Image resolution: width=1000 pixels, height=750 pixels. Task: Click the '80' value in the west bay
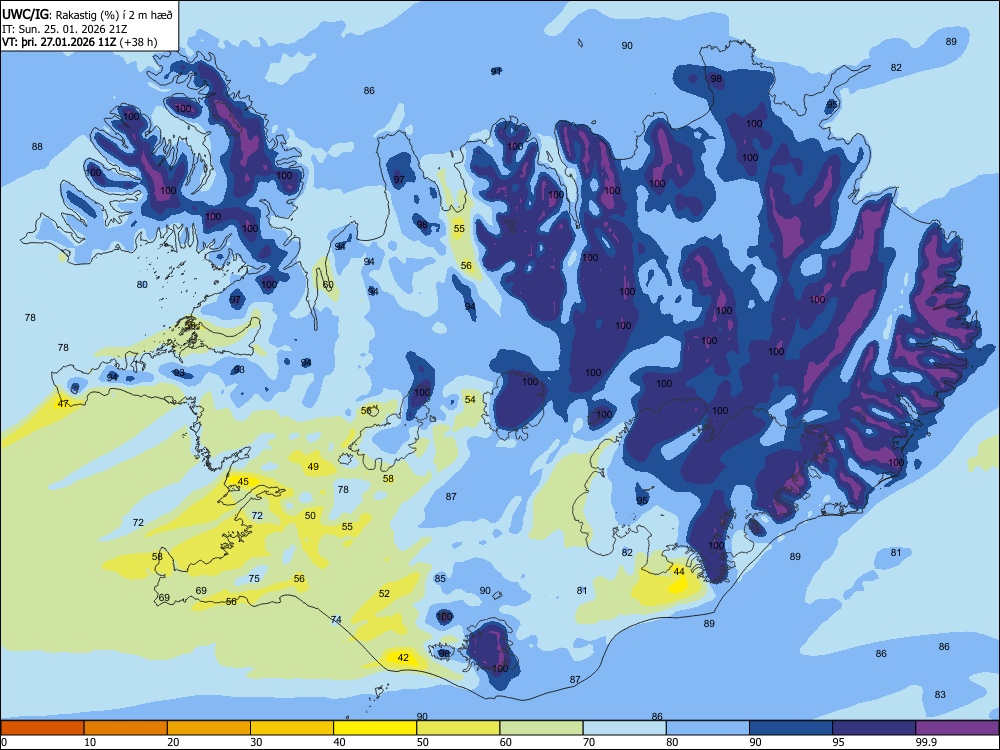[142, 285]
